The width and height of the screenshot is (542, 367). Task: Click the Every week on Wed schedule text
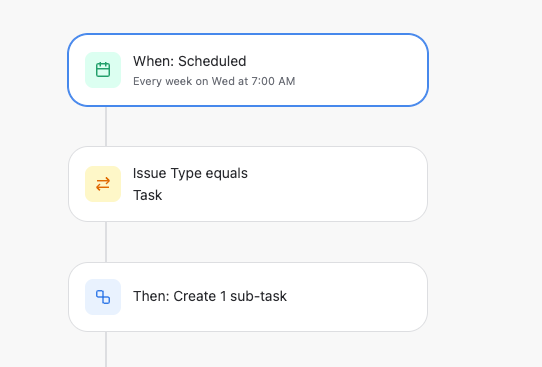click(214, 81)
